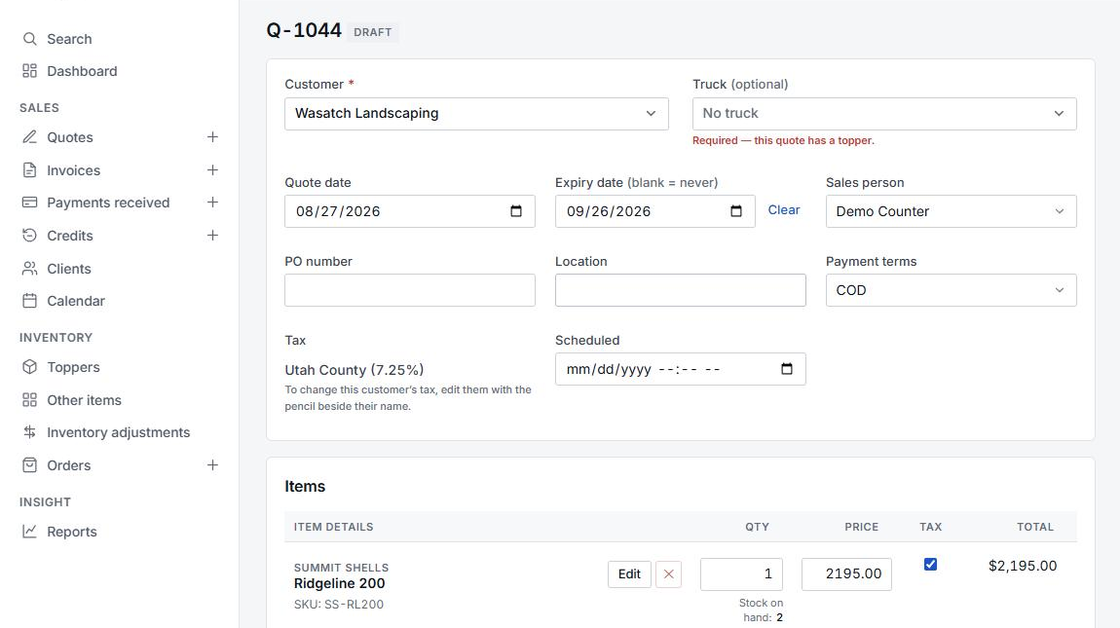This screenshot has height=628, width=1120.
Task: Toggle tax checkbox for Ridgeline 200
Action: click(930, 564)
